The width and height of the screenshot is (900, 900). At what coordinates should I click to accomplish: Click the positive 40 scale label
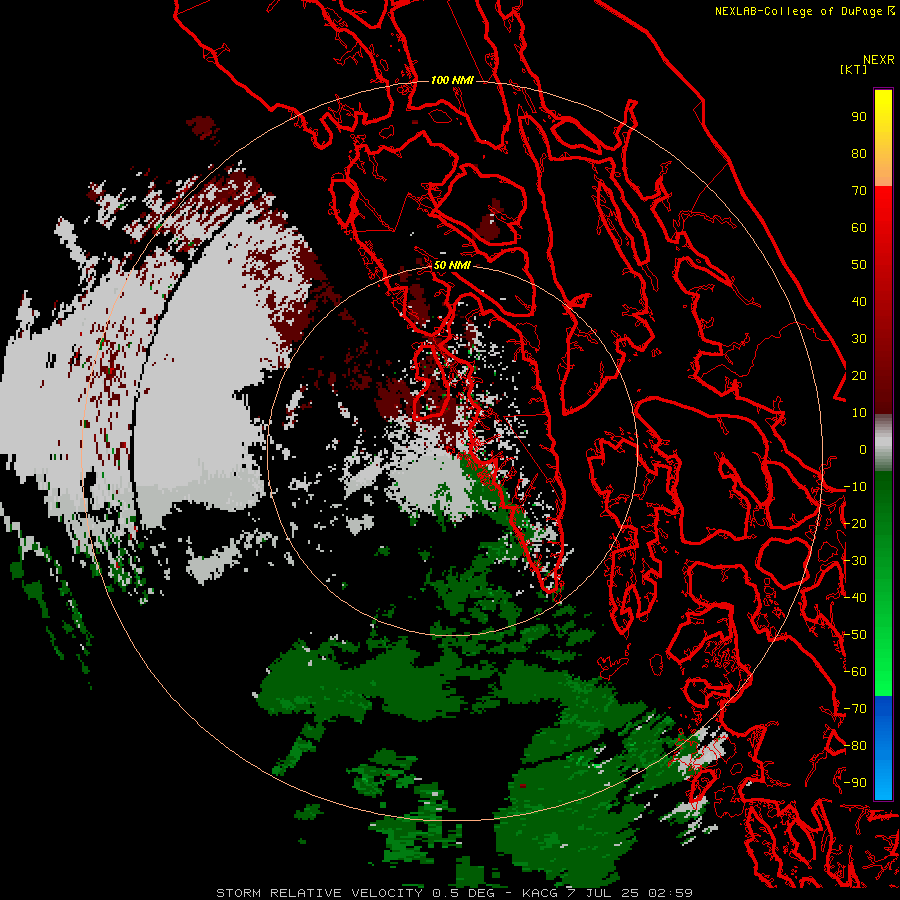coord(859,301)
